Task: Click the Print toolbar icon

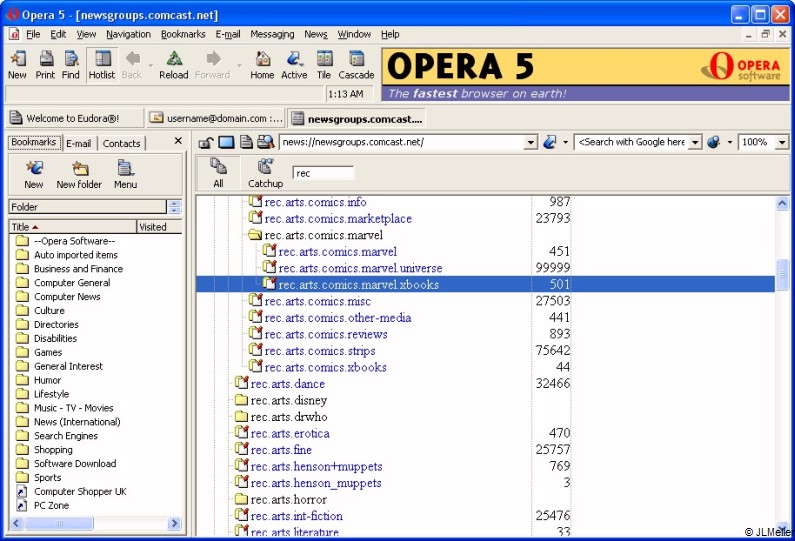Action: click(x=46, y=65)
